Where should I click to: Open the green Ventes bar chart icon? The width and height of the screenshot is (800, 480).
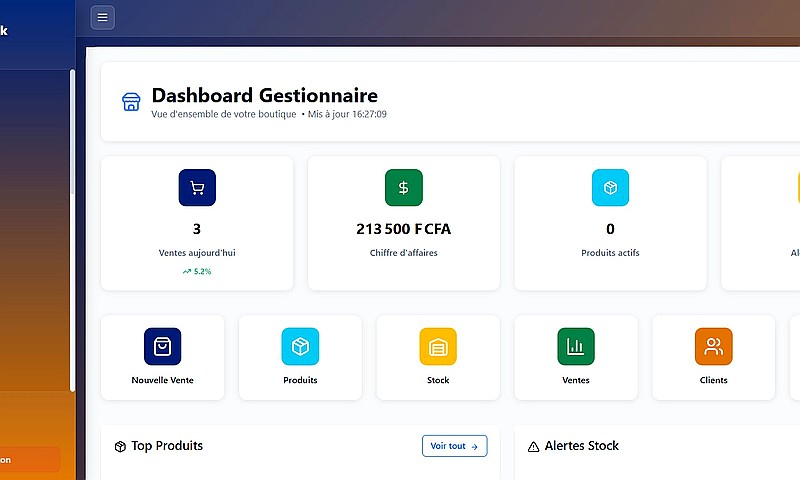pos(575,346)
